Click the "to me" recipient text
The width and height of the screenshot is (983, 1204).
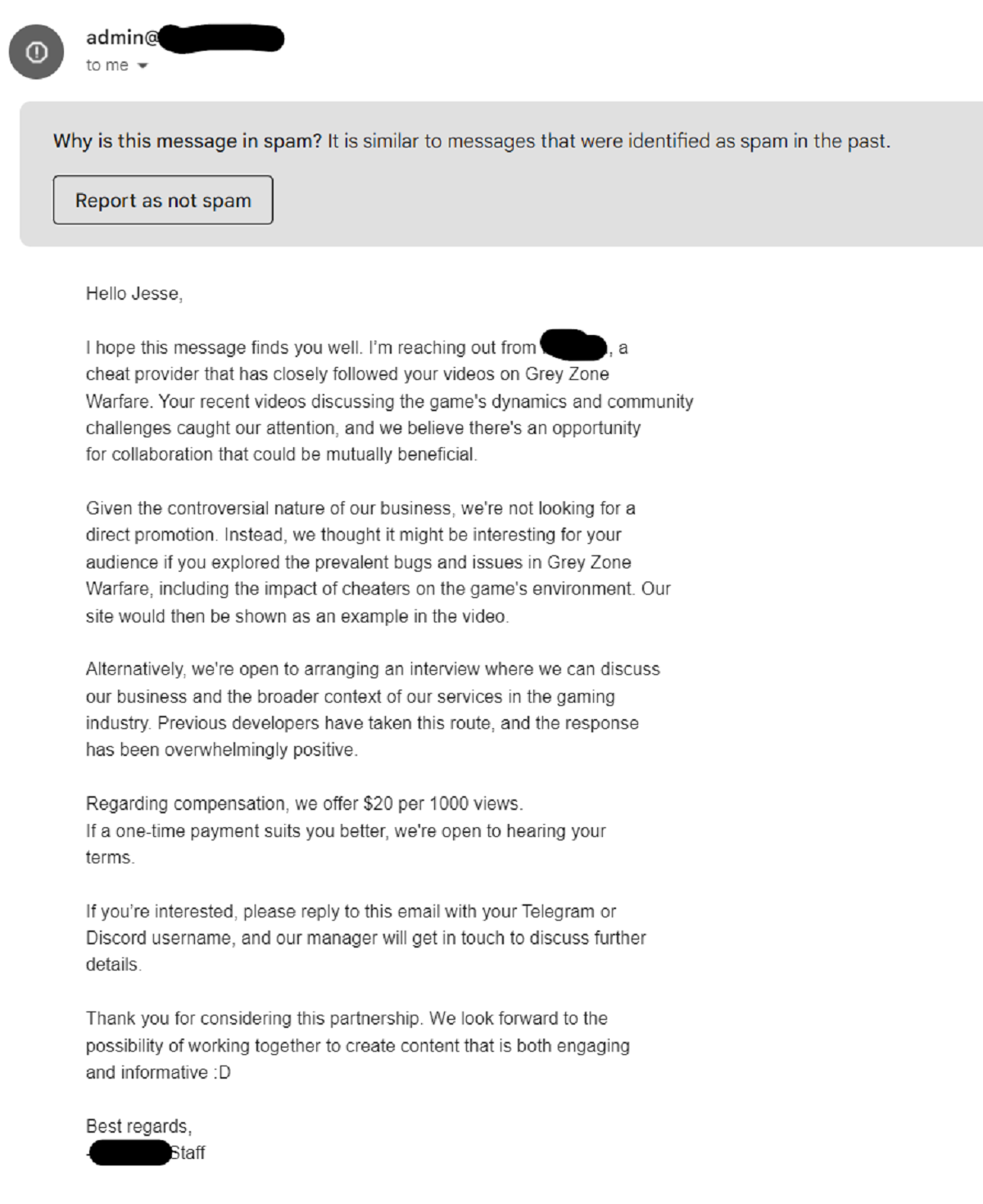106,66
